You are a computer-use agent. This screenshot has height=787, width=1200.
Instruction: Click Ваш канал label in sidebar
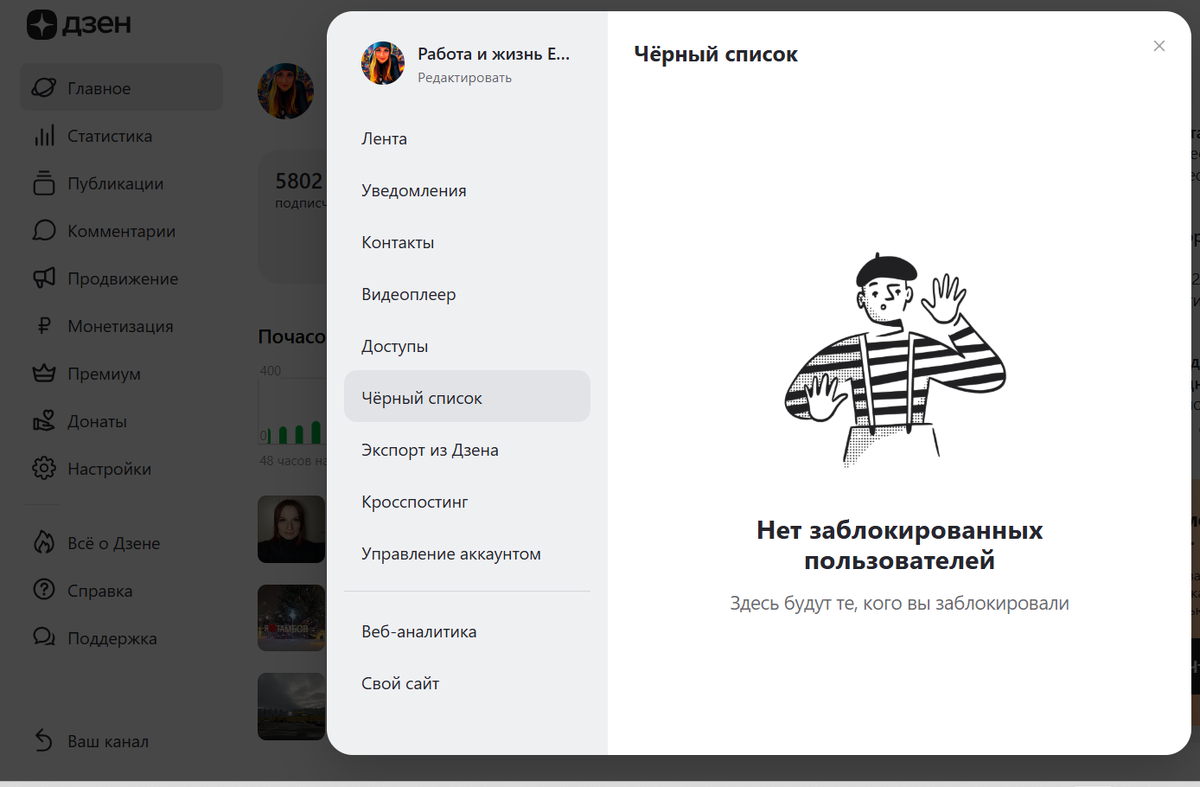click(108, 742)
